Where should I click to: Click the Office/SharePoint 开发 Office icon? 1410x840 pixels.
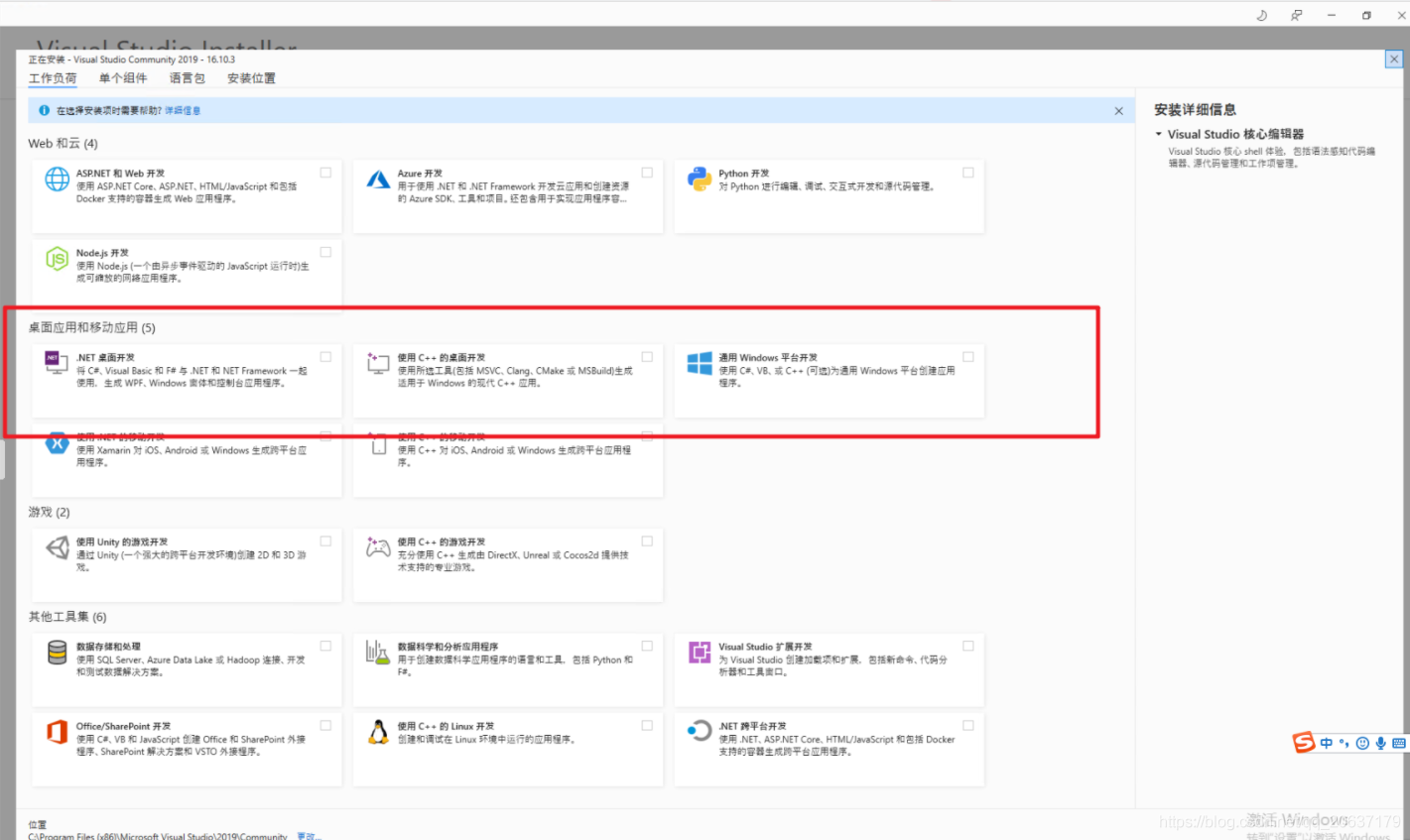coord(57,732)
